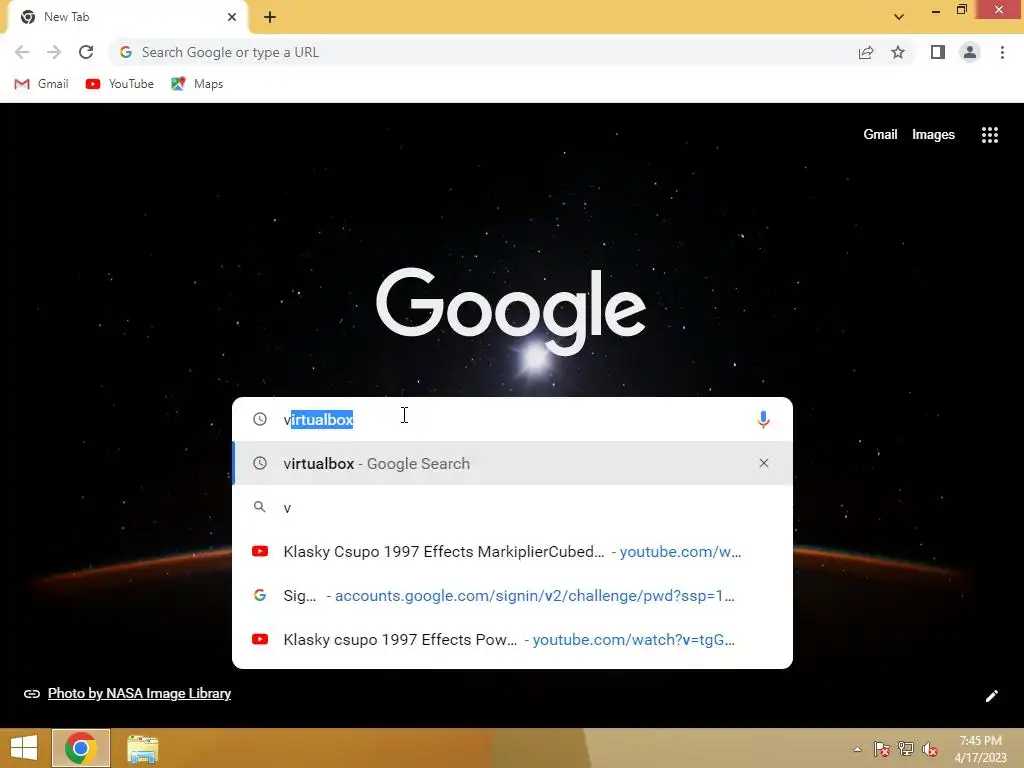Open the accounts.google.com sign-in suggestion

513,596
